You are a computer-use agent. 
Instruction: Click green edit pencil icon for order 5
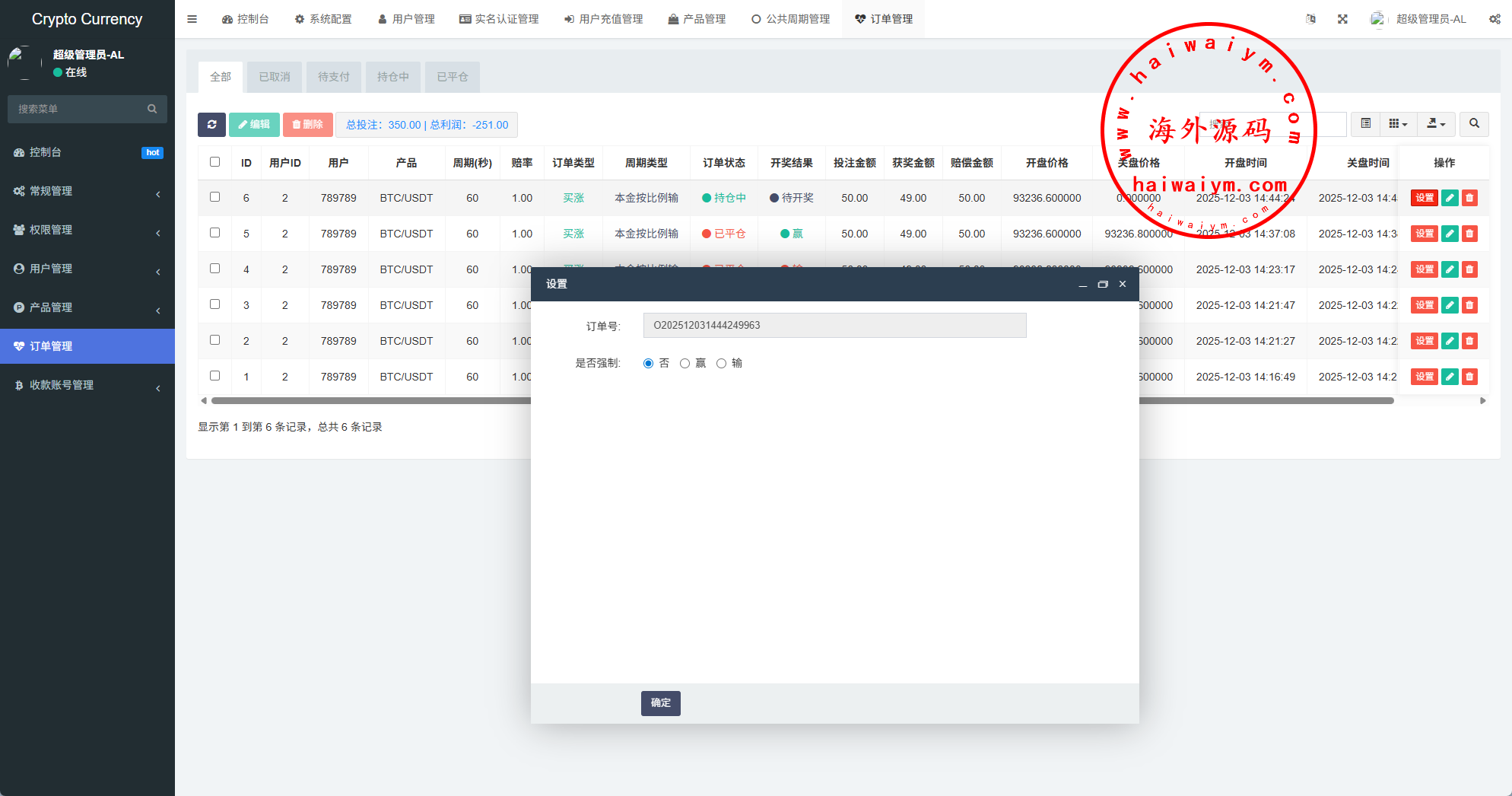click(1450, 234)
